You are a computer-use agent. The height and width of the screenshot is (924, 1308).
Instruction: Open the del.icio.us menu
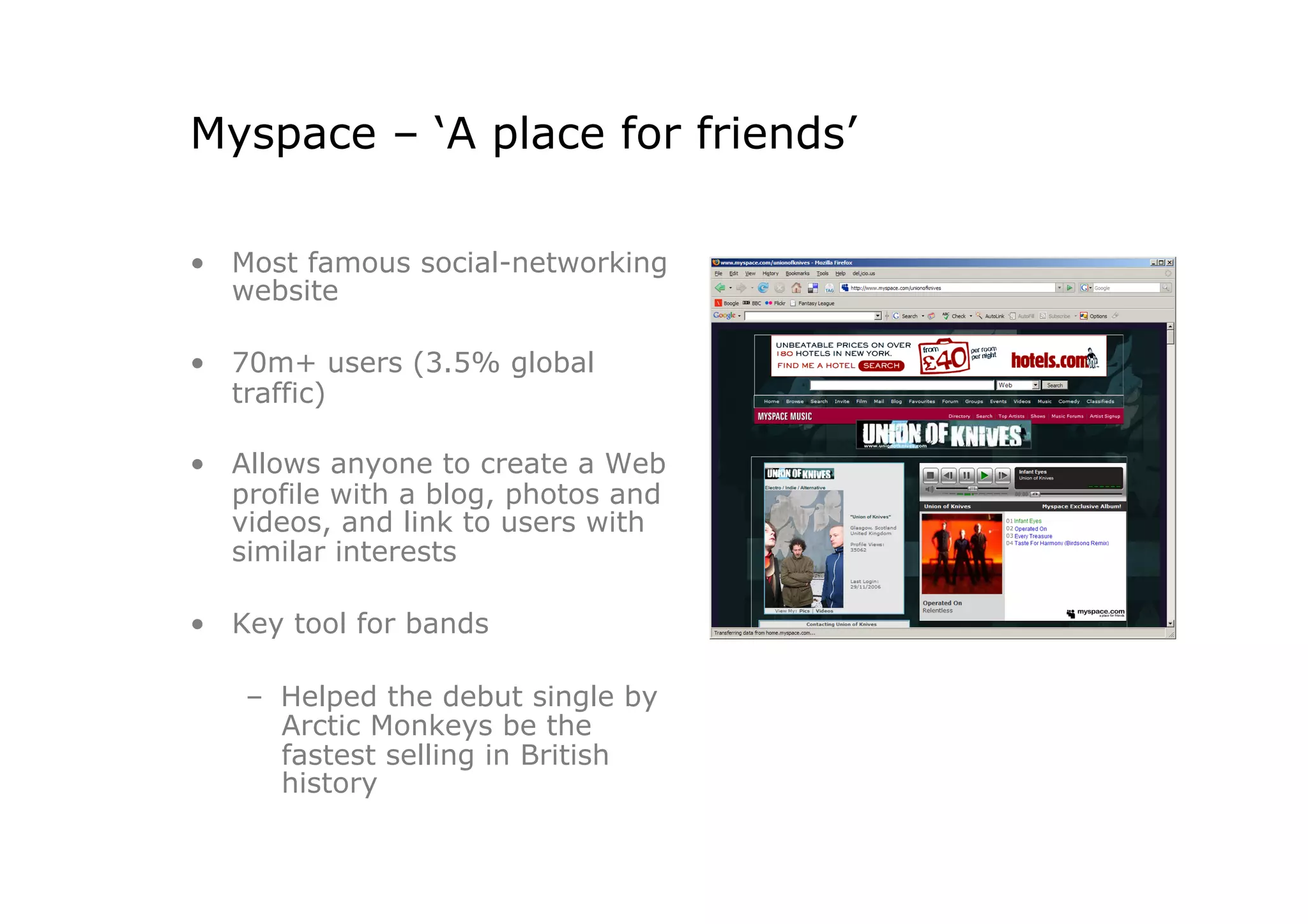pyautogui.click(x=863, y=273)
